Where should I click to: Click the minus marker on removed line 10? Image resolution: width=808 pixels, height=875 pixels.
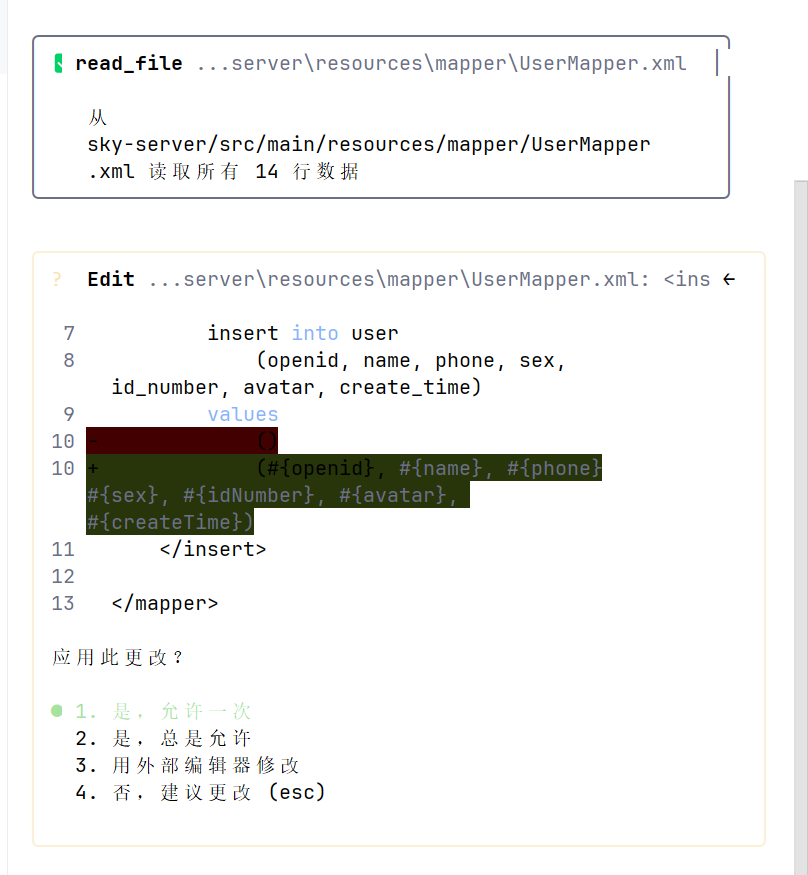pos(93,441)
